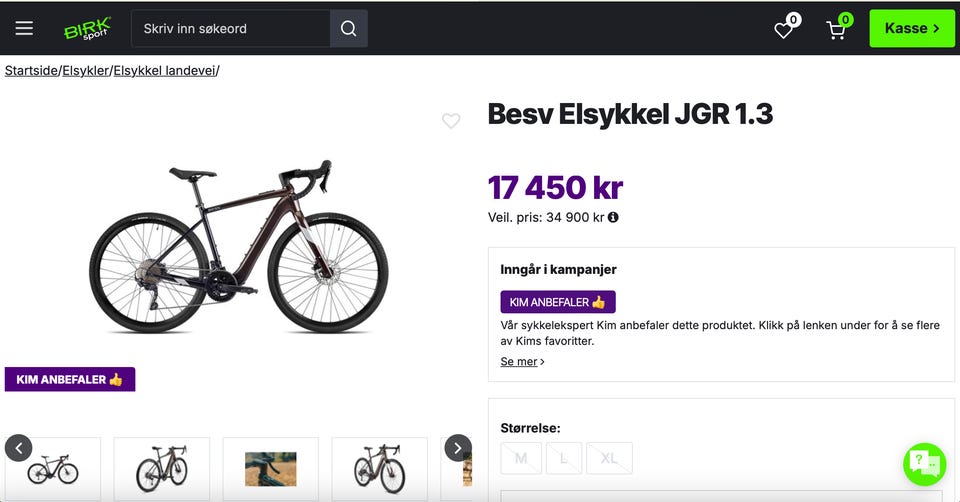Select size M option
Screen dimensions: 960x502
pos(521,458)
